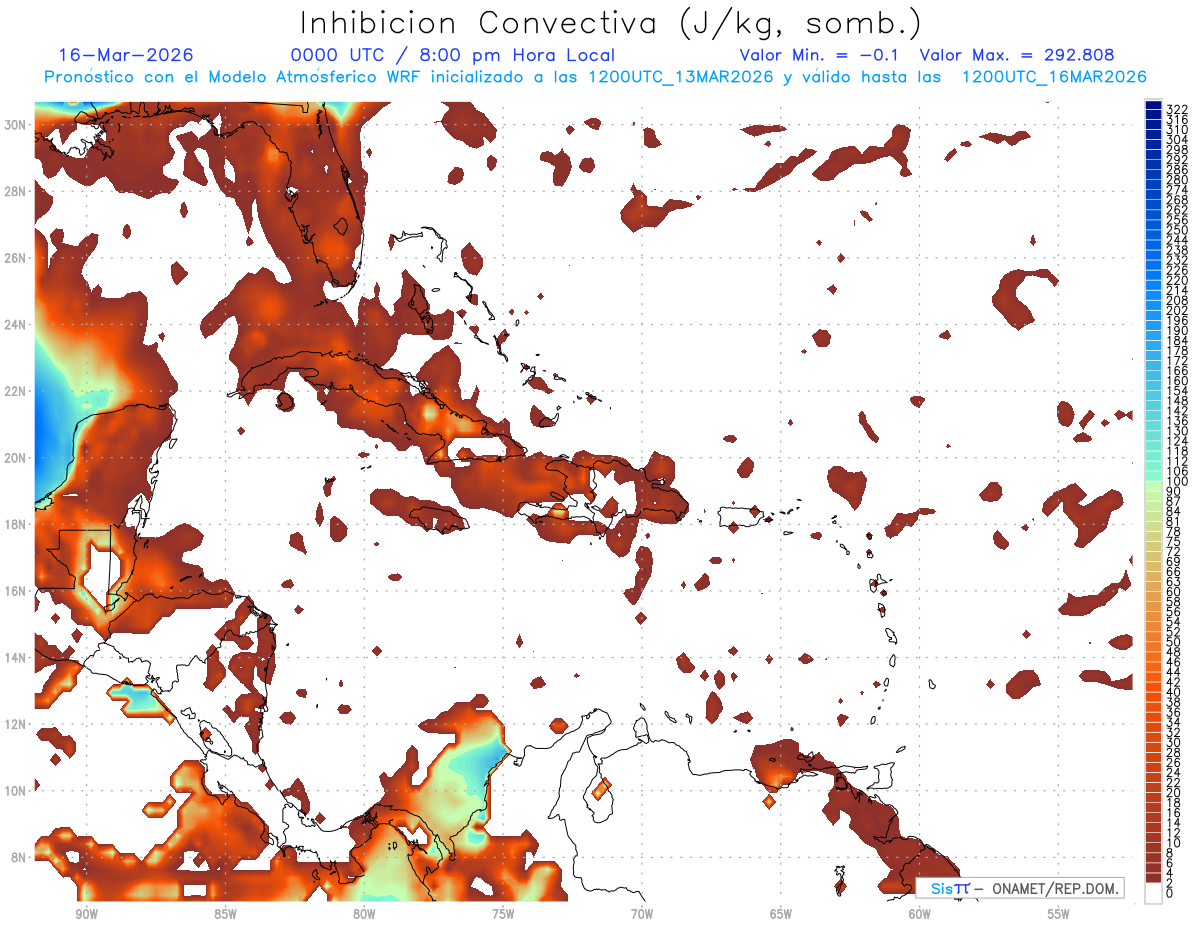This screenshot has height=927, width=1200.
Task: Pick the pale green swatch beside scale value 100
Action: click(x=1153, y=487)
